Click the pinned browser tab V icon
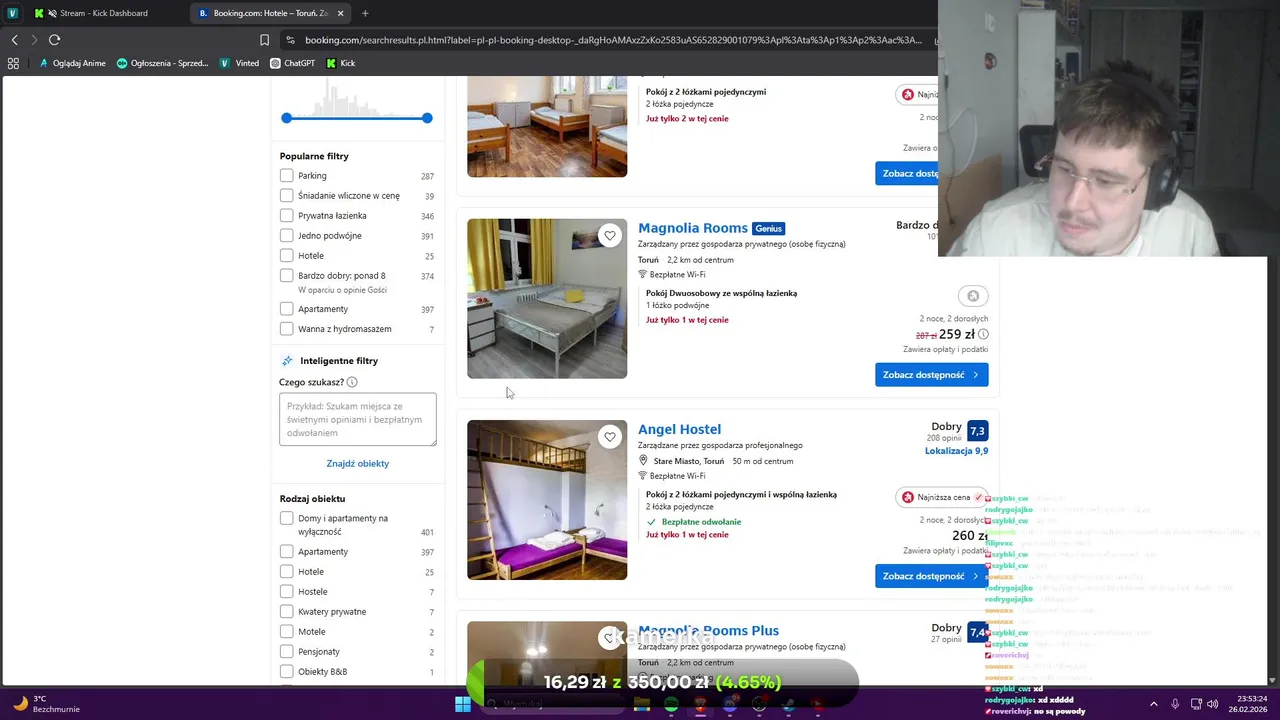The width and height of the screenshot is (1280, 720). tap(12, 13)
